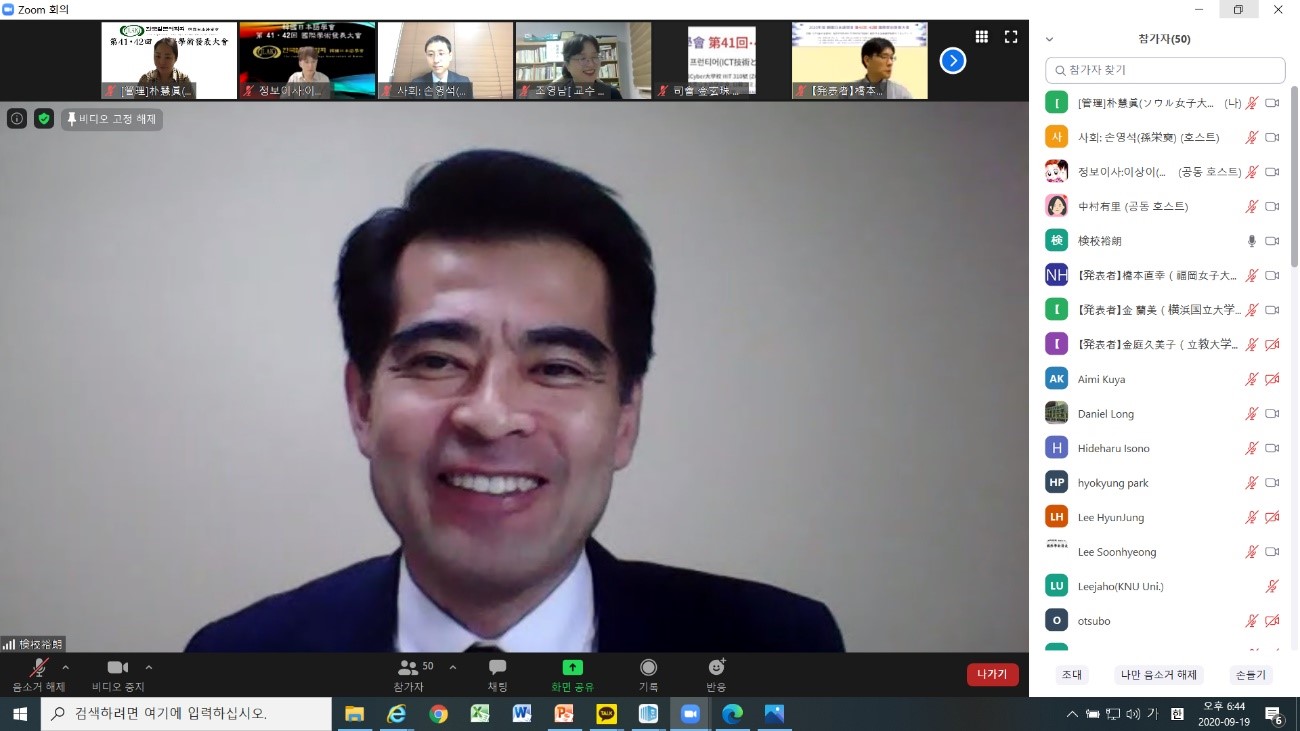
Task: Expand video options arrow beside camera
Action: click(149, 667)
